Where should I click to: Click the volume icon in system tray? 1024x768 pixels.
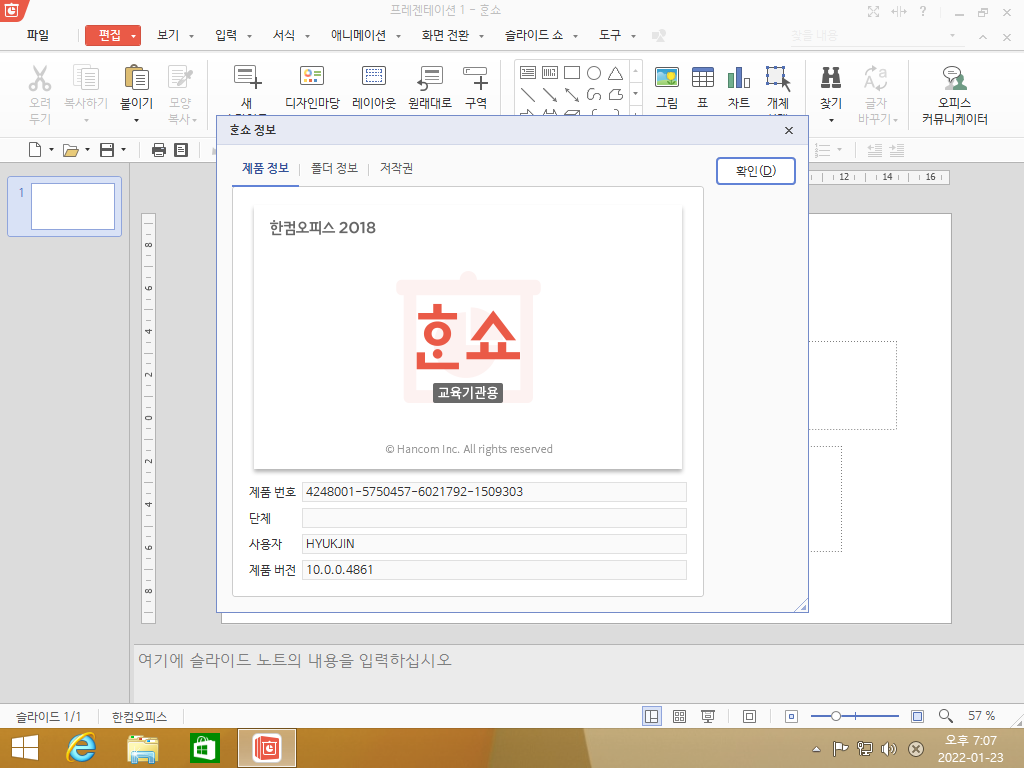(x=889, y=749)
